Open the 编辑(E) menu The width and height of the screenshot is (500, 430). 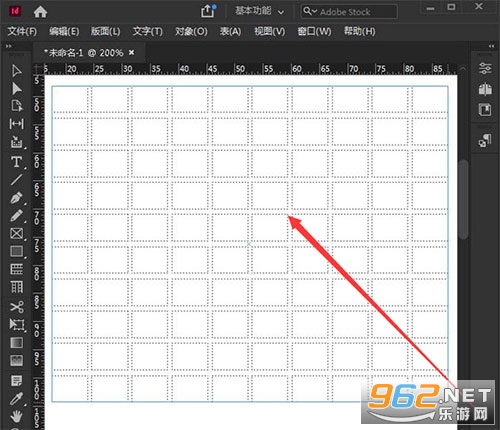(64, 31)
